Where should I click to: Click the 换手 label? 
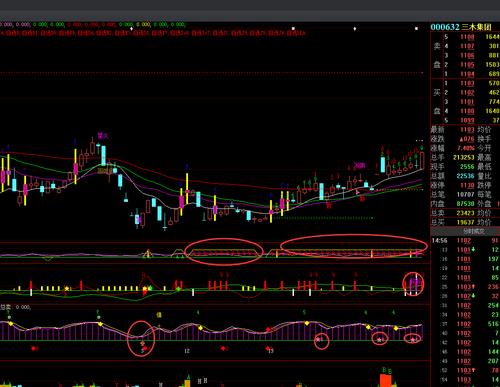(484, 139)
